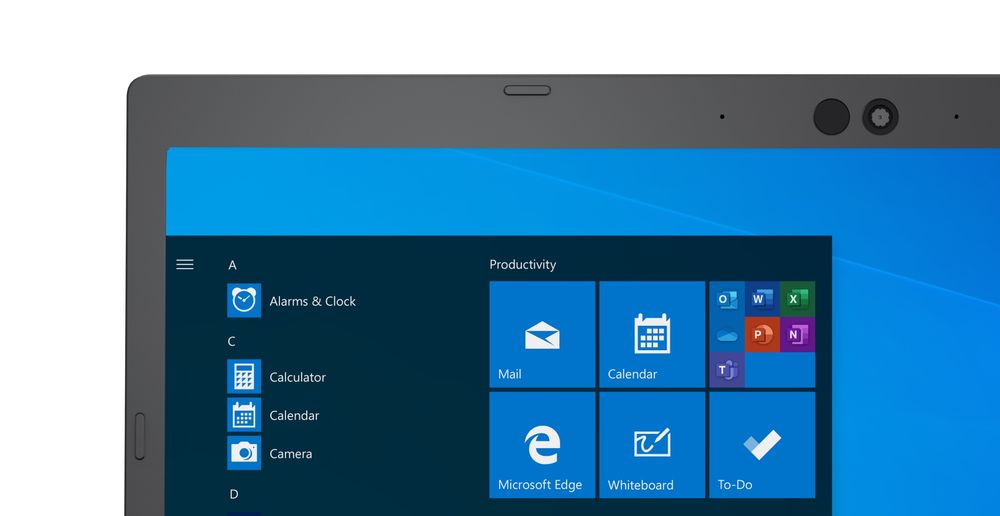Select the letter D section header
Screen dimensions: 1000x516
234,494
